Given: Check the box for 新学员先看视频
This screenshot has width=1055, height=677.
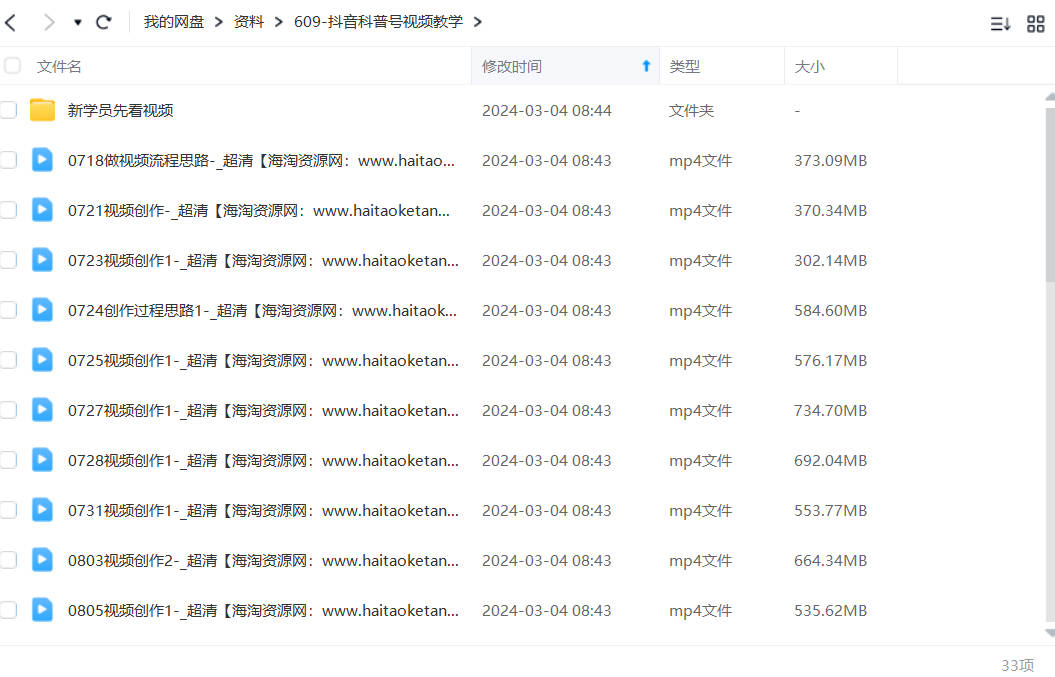Looking at the screenshot, I should (8, 110).
